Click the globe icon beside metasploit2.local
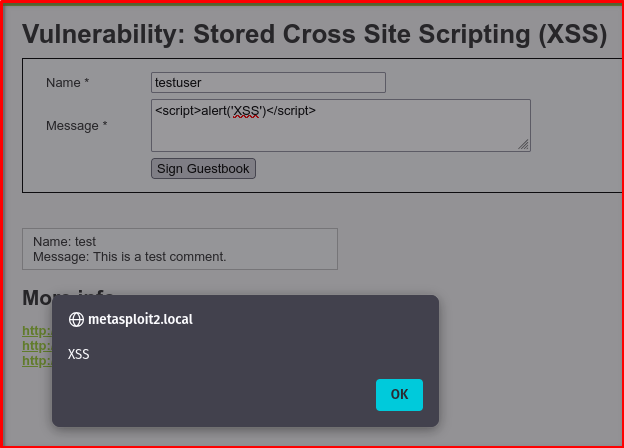Screen dimensions: 624x448 pos(76,319)
